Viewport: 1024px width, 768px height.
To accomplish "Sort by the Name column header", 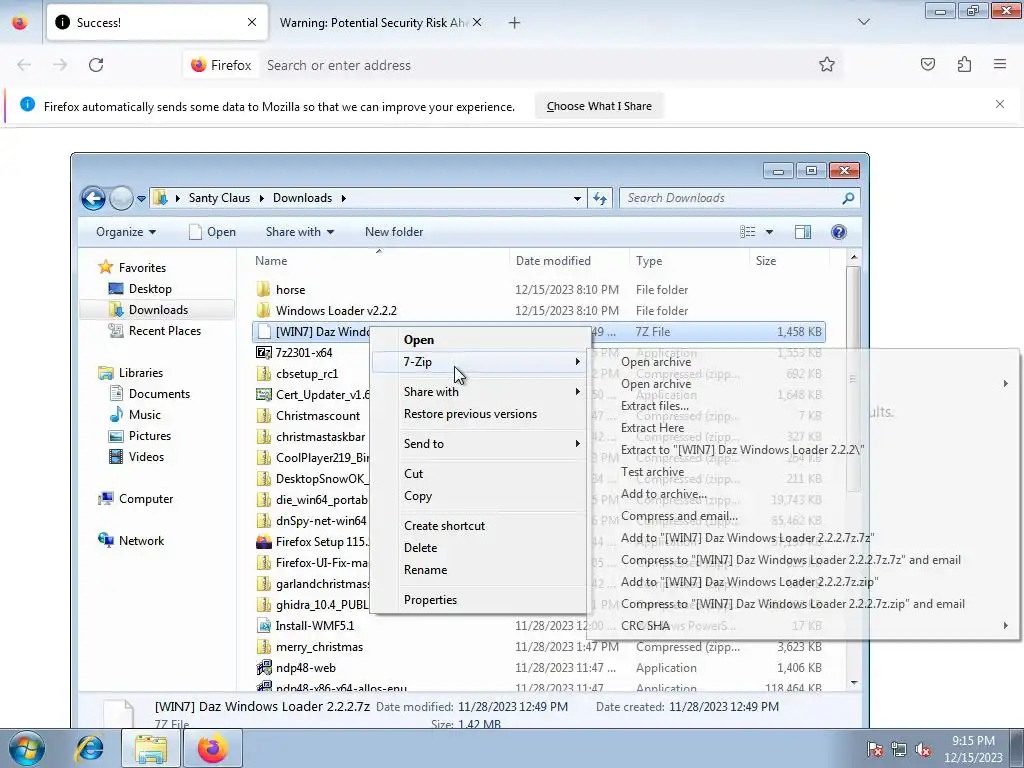I will [x=271, y=261].
